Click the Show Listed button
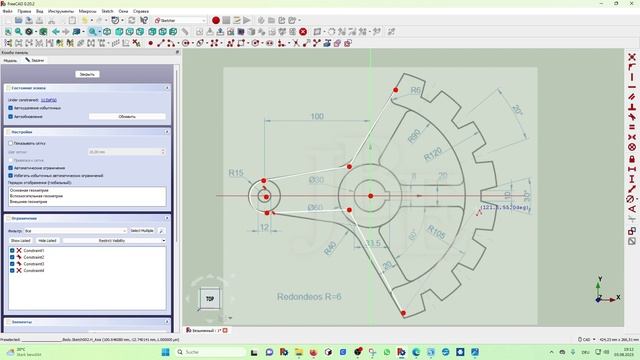 [21, 241]
